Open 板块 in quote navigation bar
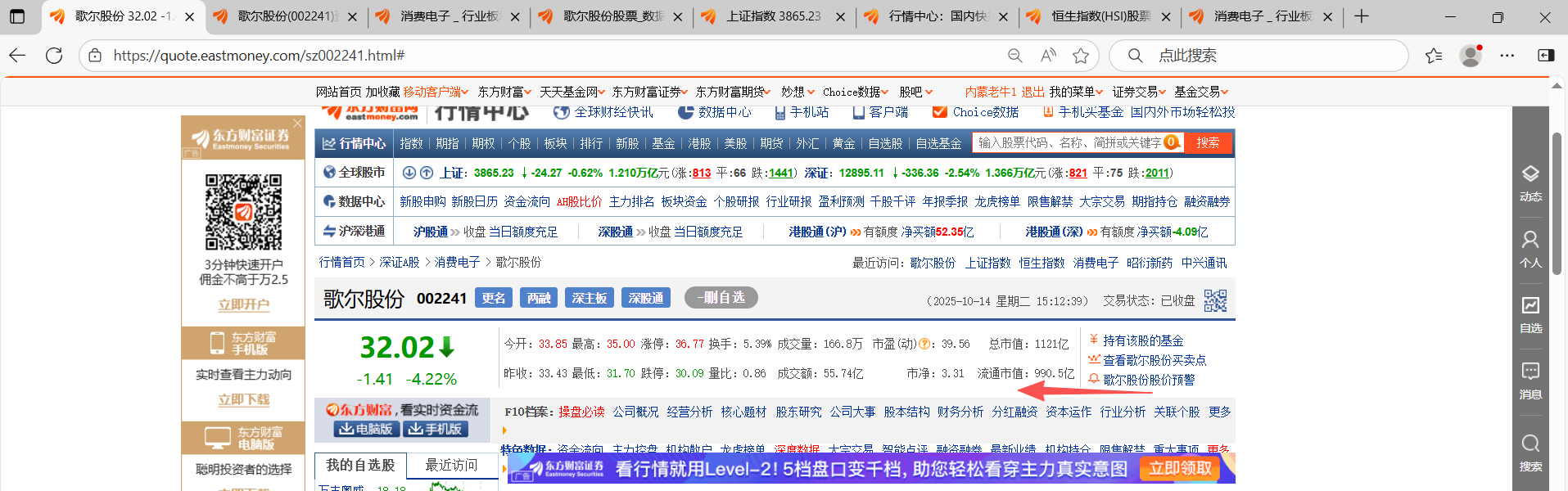 [x=555, y=143]
